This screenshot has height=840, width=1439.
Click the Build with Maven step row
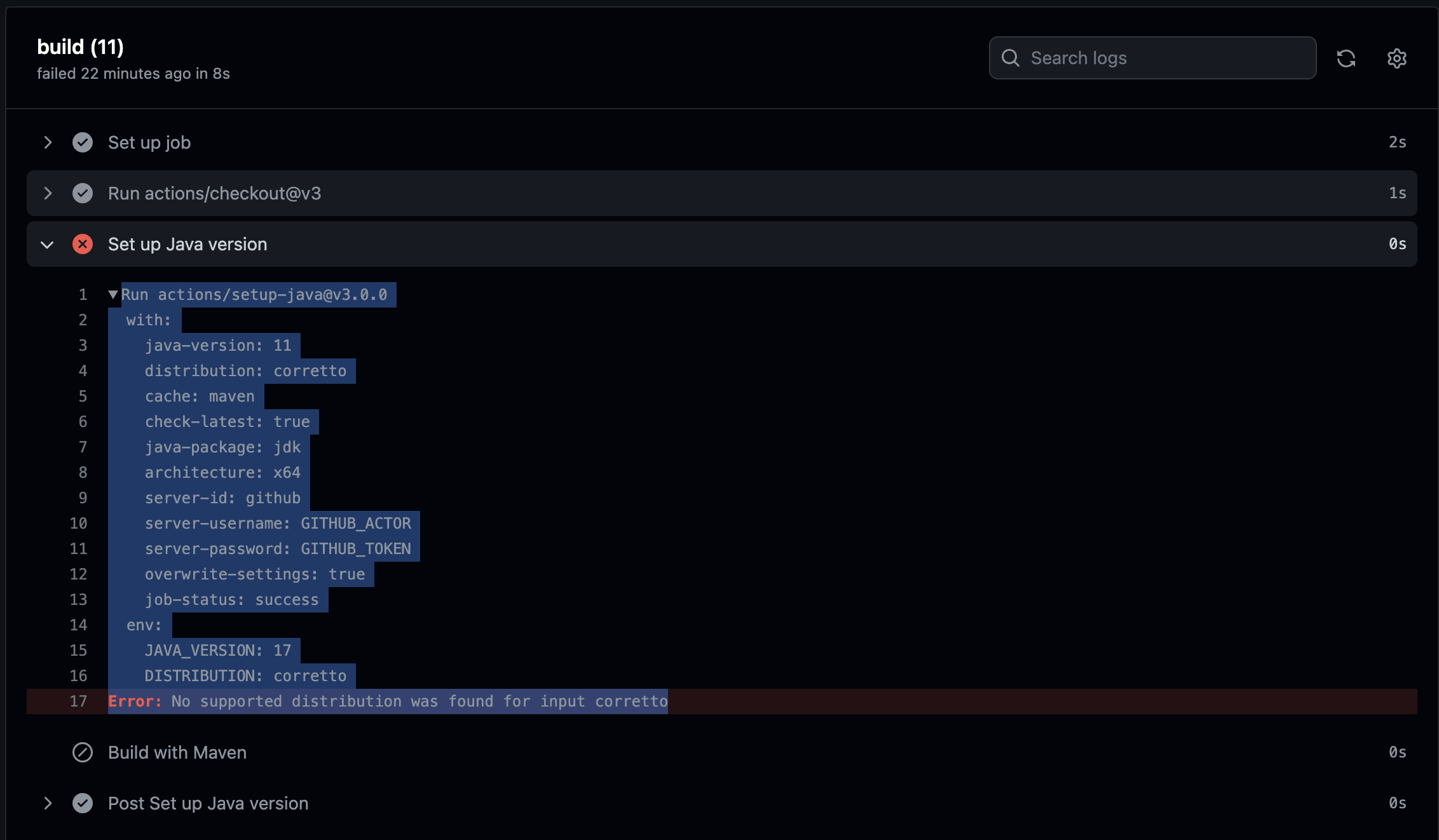pyautogui.click(x=177, y=753)
